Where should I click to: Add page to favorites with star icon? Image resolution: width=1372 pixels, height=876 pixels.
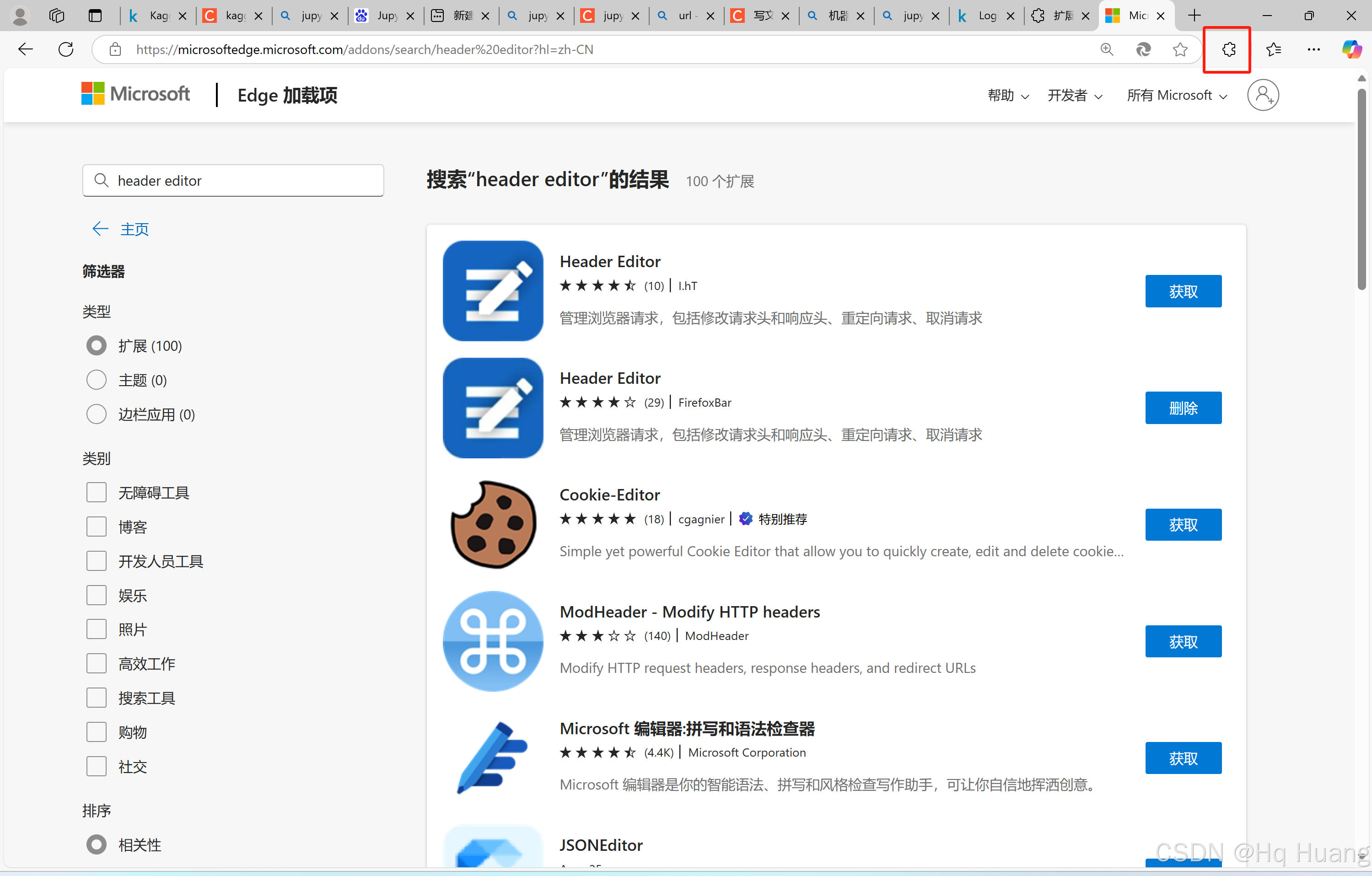(x=1180, y=49)
